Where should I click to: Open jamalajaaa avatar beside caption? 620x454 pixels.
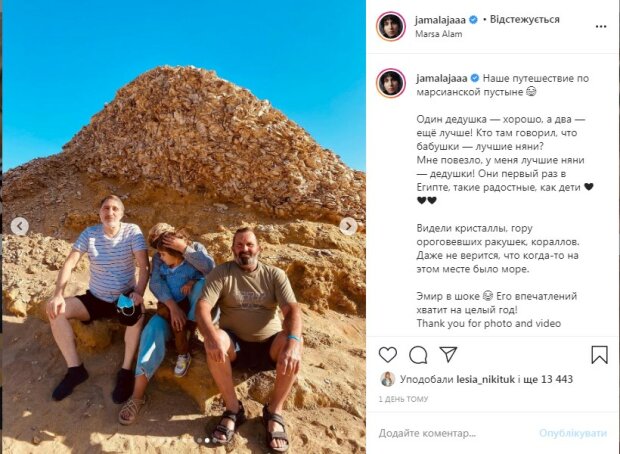(x=391, y=83)
